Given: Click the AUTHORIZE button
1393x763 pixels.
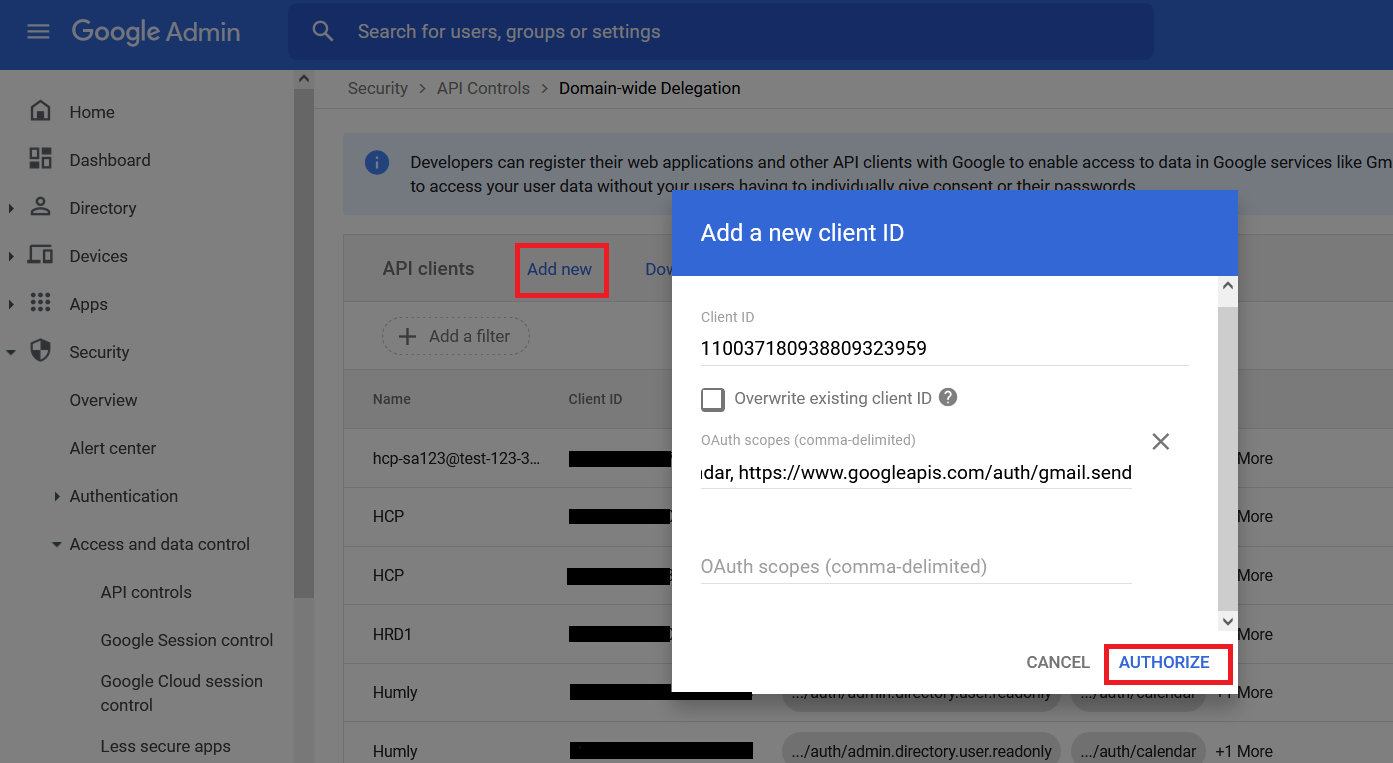Looking at the screenshot, I should point(1166,662).
